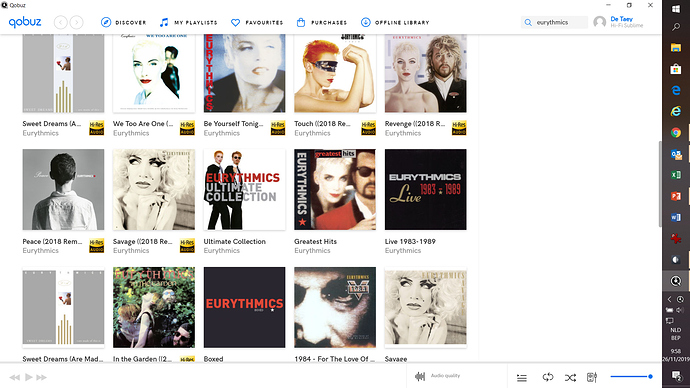Open the Offline Library section
This screenshot has height=388, width=690.
(395, 22)
